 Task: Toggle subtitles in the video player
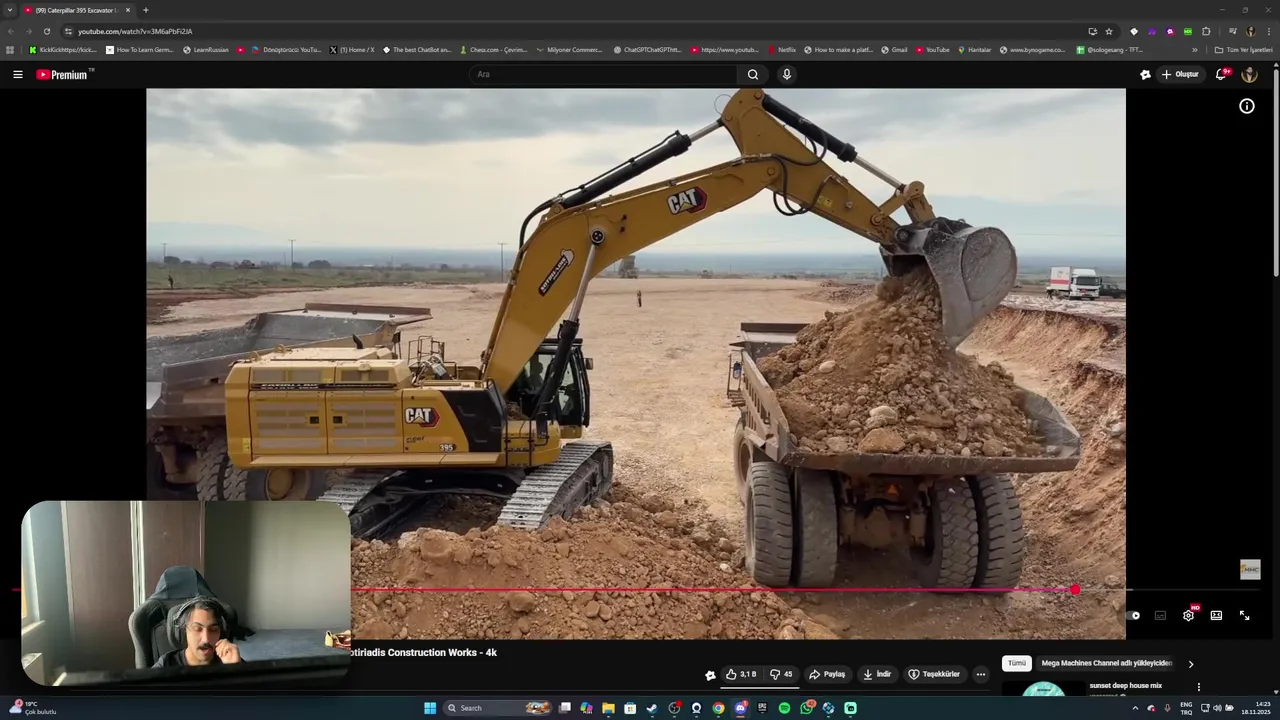pyautogui.click(x=1160, y=616)
